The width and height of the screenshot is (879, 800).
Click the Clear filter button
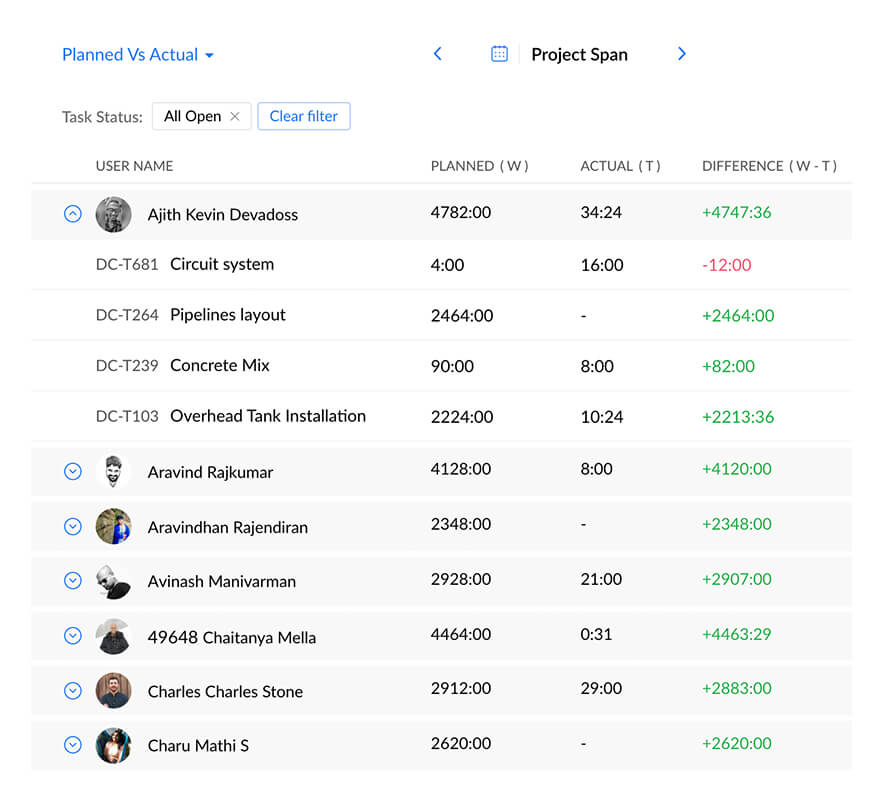point(303,116)
